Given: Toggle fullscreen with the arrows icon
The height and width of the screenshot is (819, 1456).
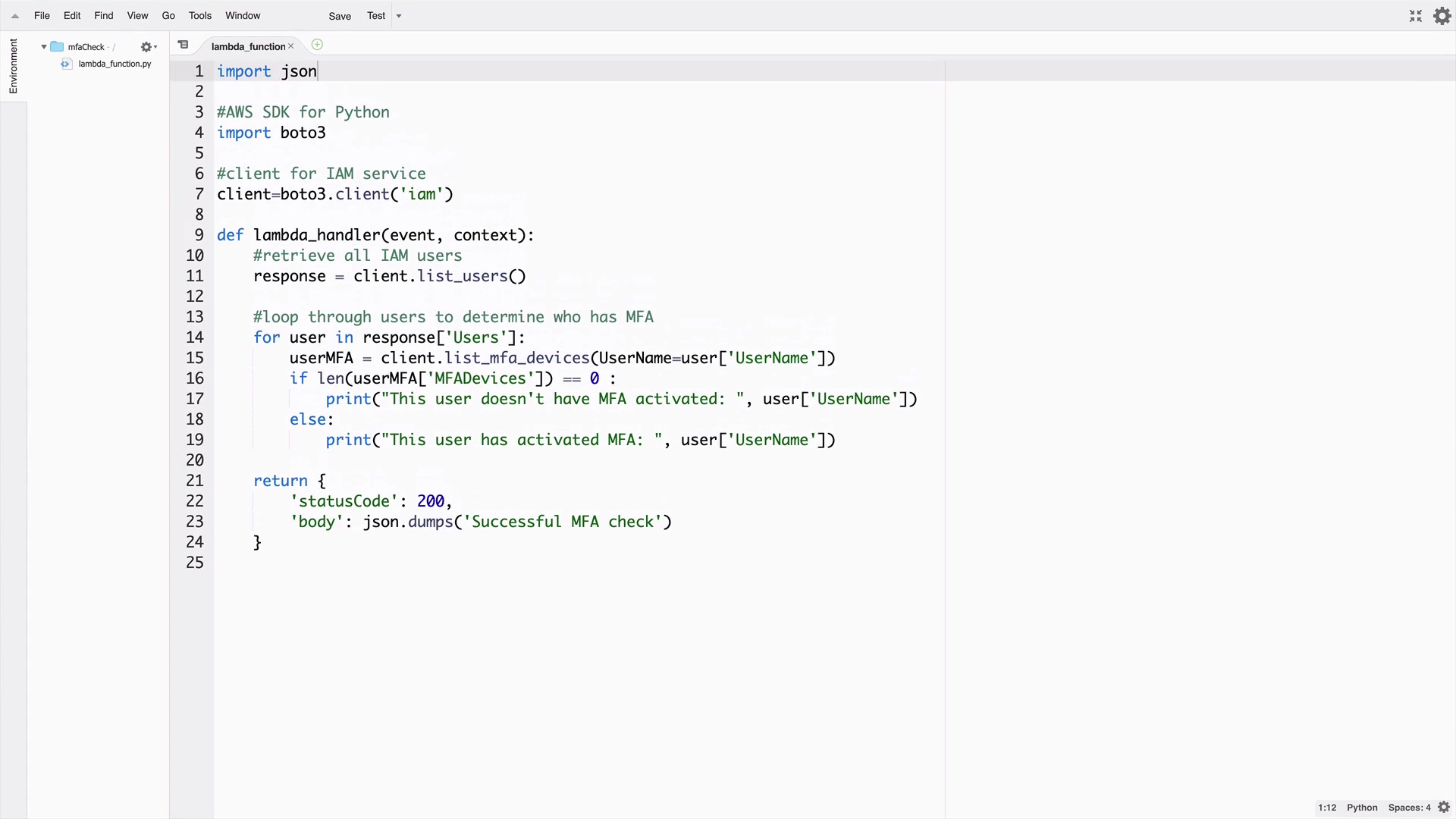Looking at the screenshot, I should [1416, 16].
